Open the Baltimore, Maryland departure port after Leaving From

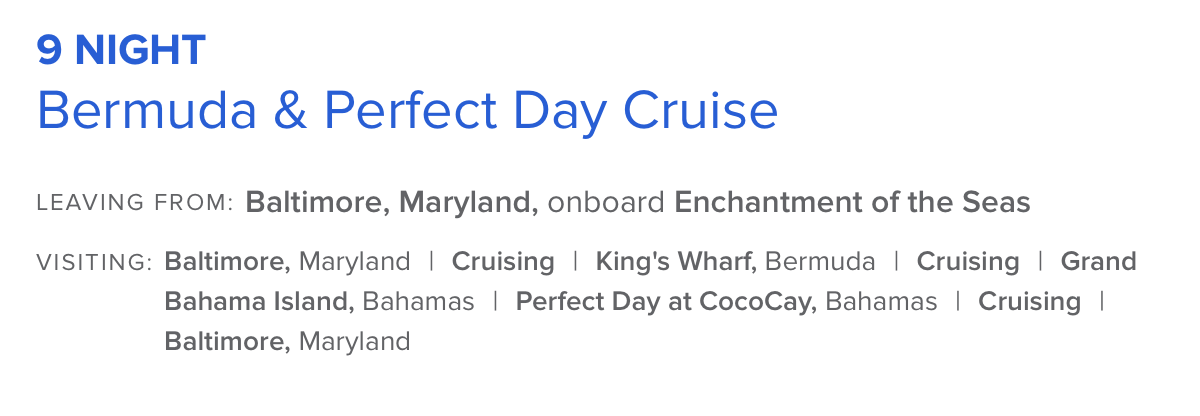click(x=392, y=204)
